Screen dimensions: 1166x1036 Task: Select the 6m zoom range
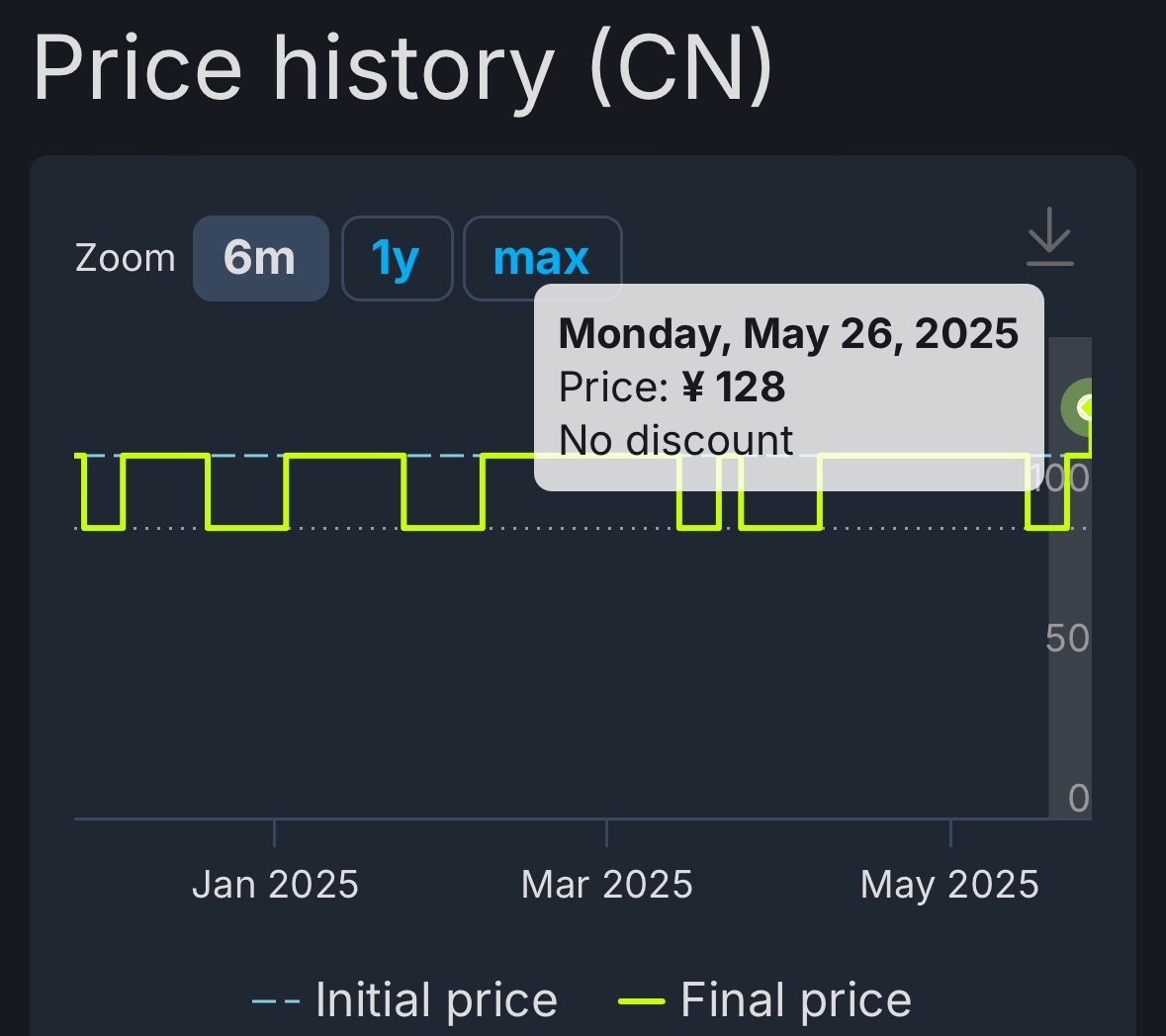pyautogui.click(x=260, y=258)
